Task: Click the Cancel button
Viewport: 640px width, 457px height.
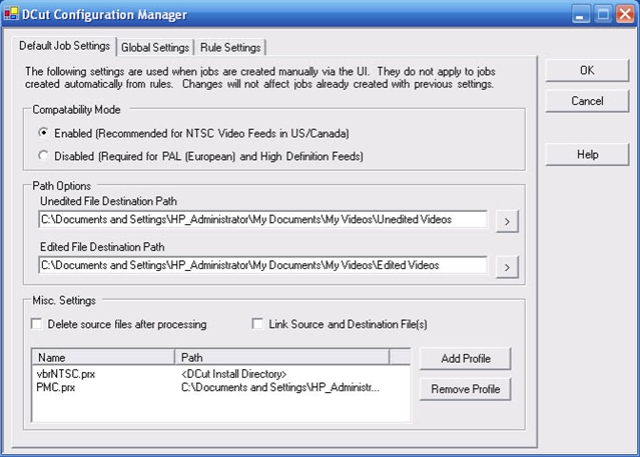Action: coord(587,101)
